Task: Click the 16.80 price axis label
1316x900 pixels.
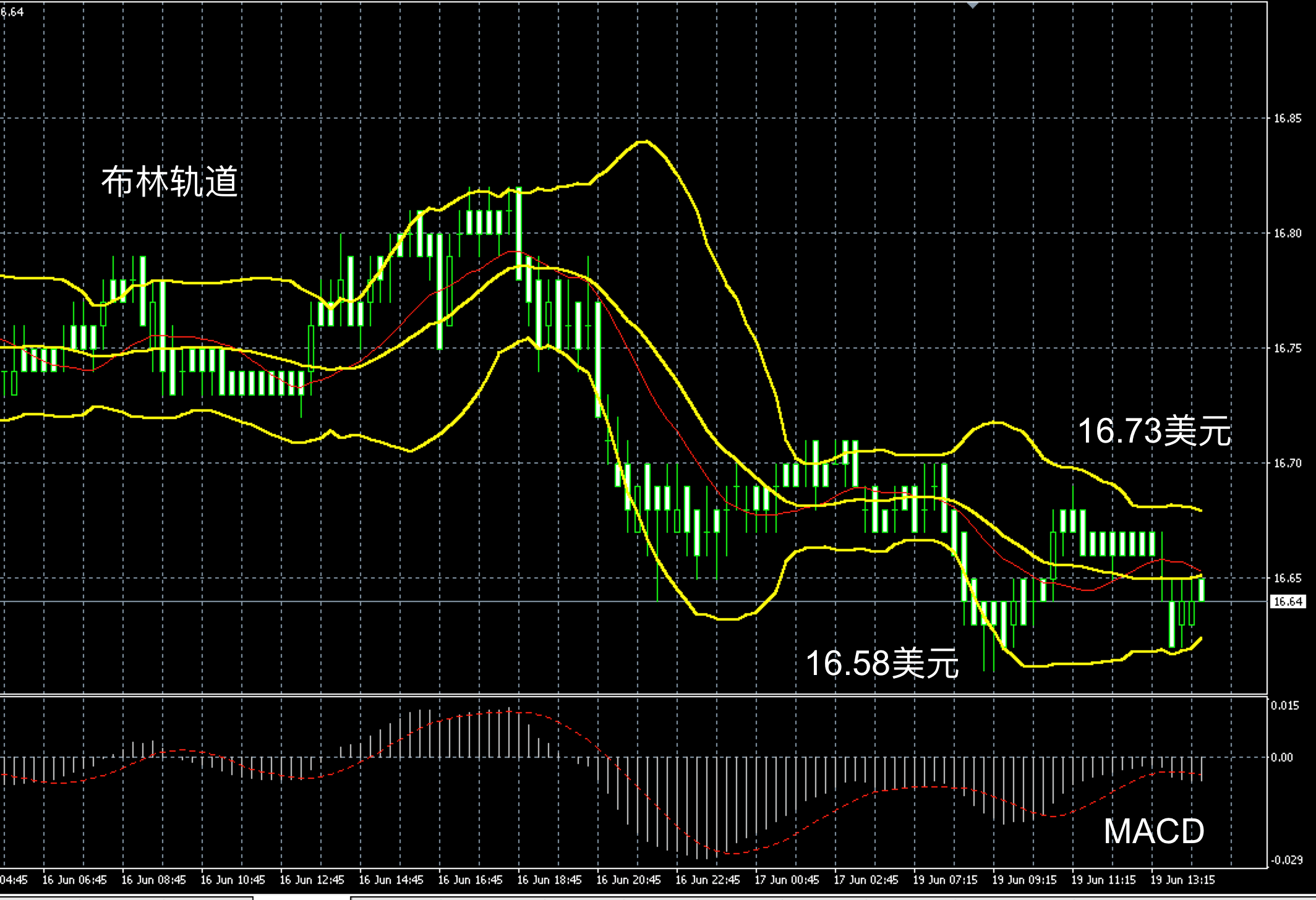Action: [x=1288, y=234]
